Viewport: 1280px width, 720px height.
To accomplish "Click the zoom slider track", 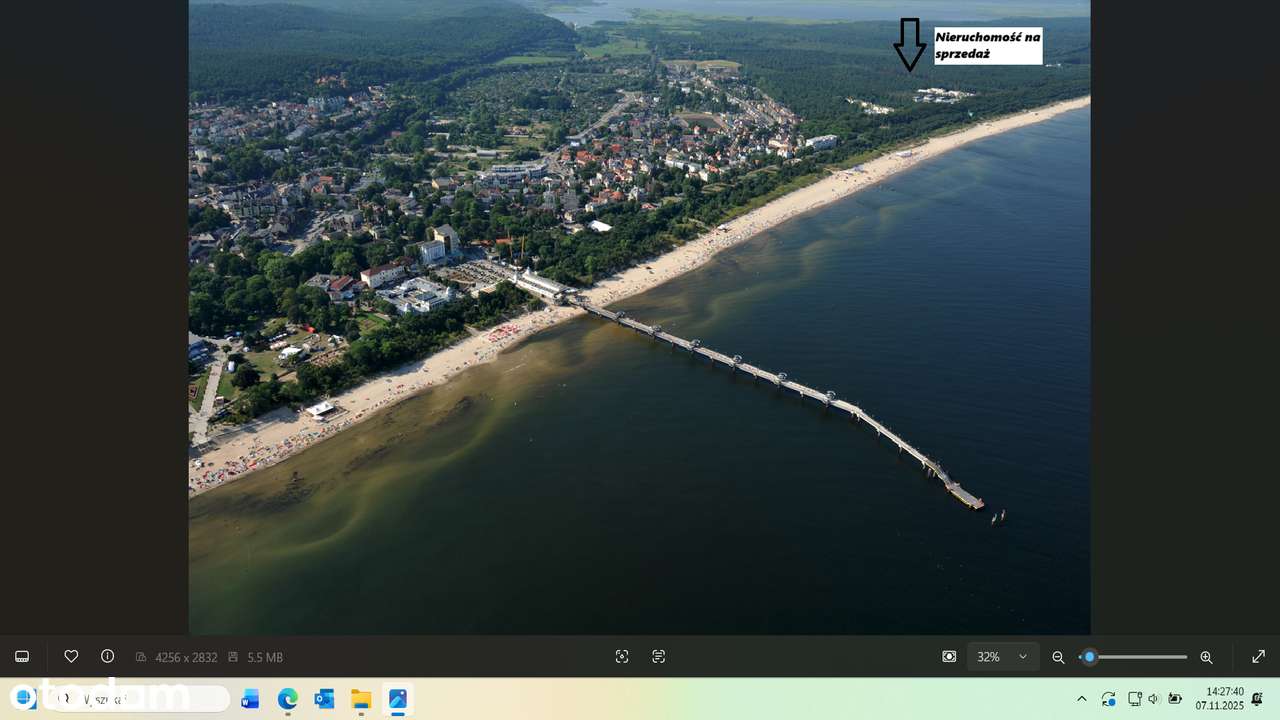I will [x=1140, y=657].
